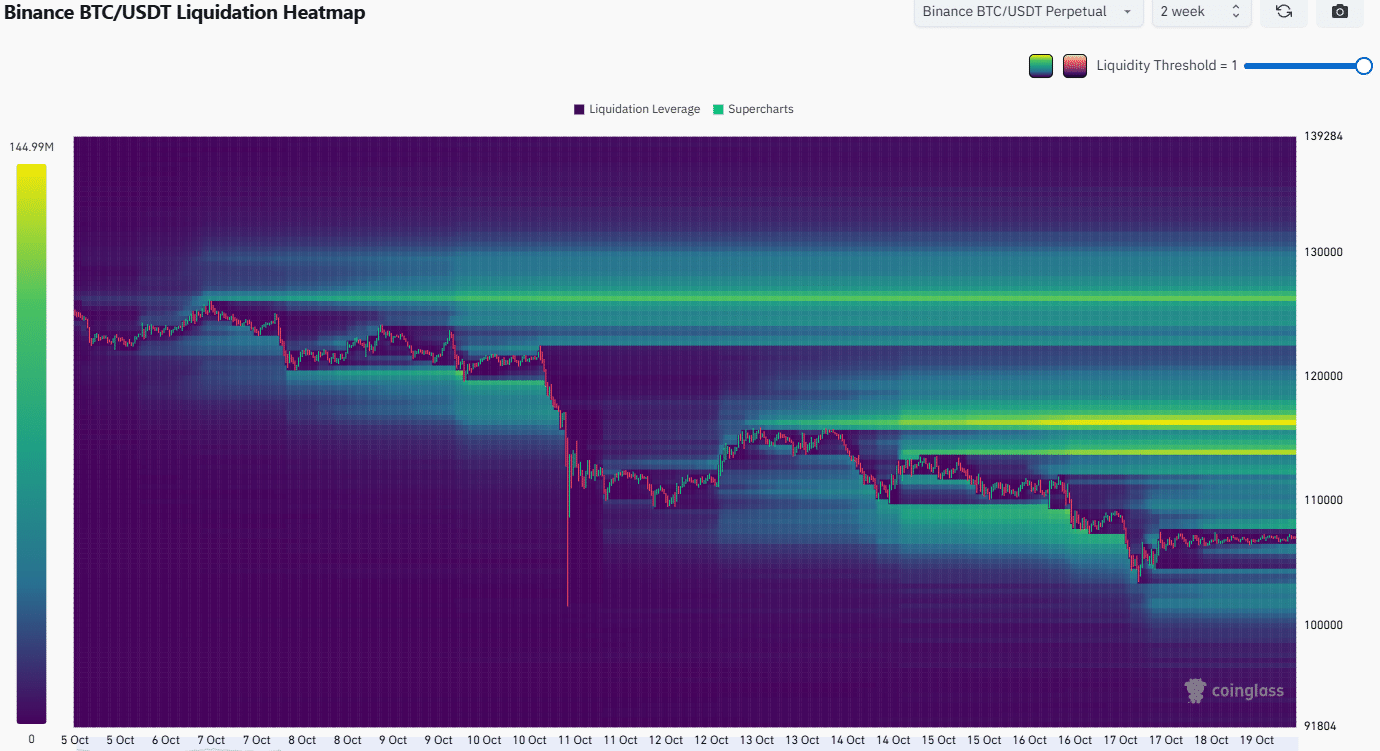Click the green Supercharts legend square
Viewport: 1380px width, 751px height.
coord(718,109)
